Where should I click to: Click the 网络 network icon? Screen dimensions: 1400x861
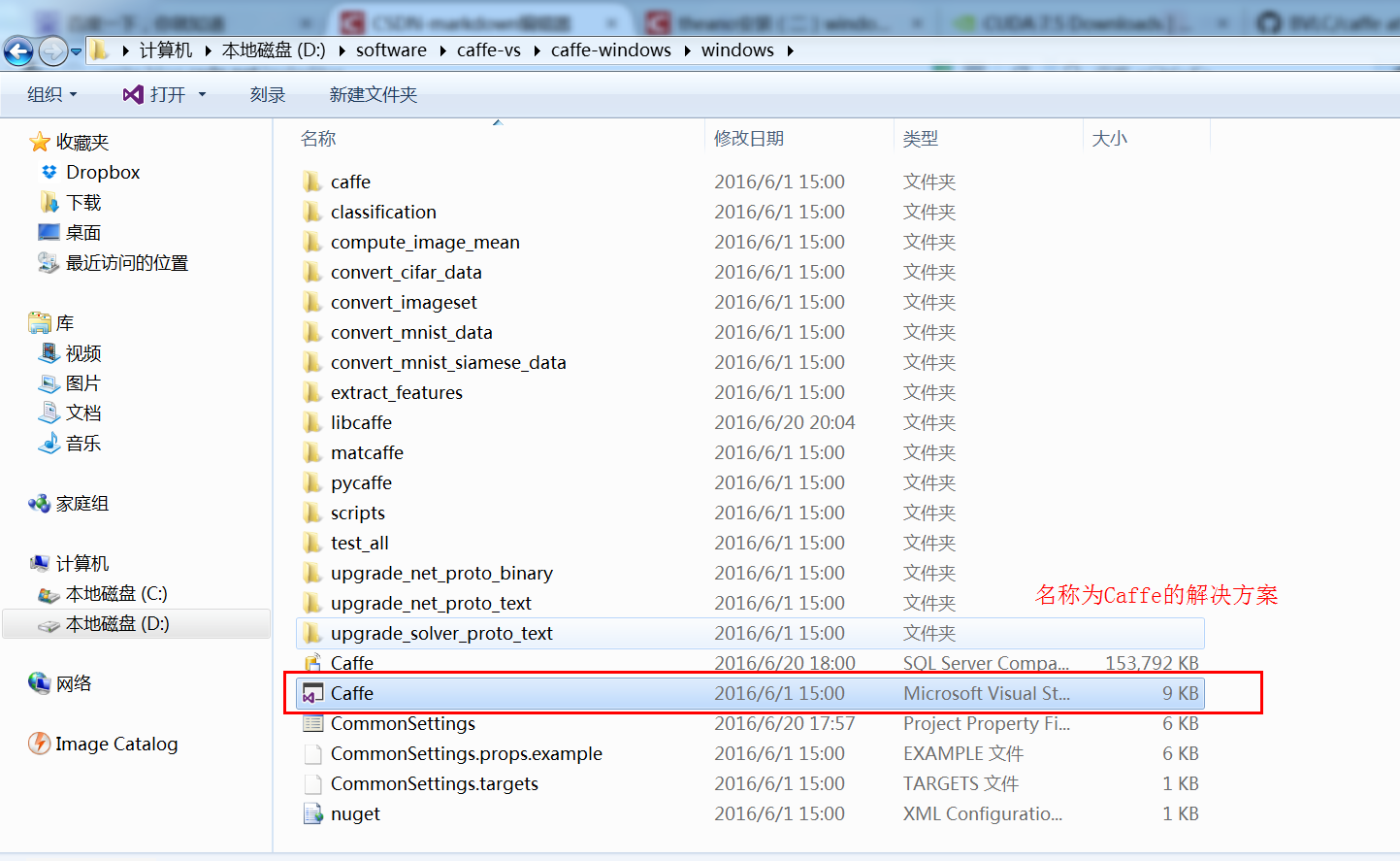(x=40, y=683)
